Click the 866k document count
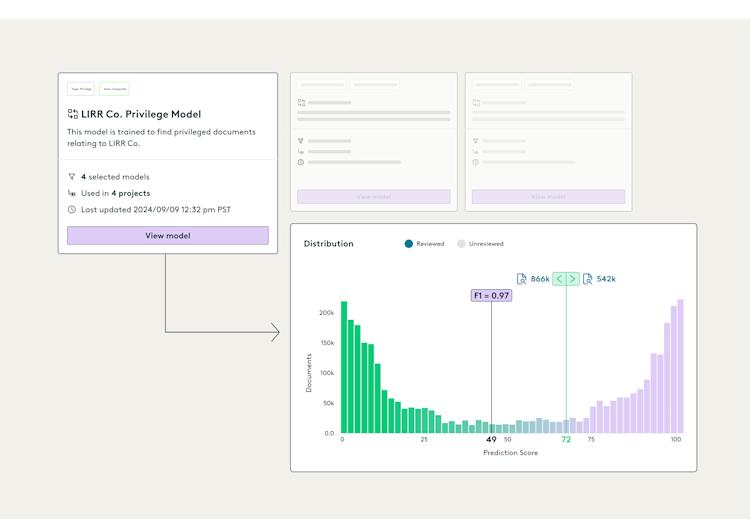750x519 pixels. click(540, 279)
